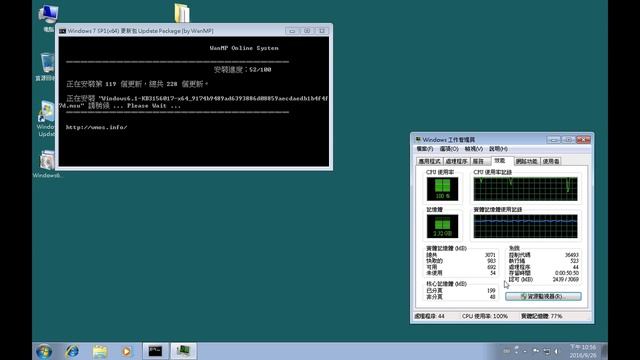Click the status bar 處理程序: 44 text
This screenshot has height=360, width=640.
[430, 316]
